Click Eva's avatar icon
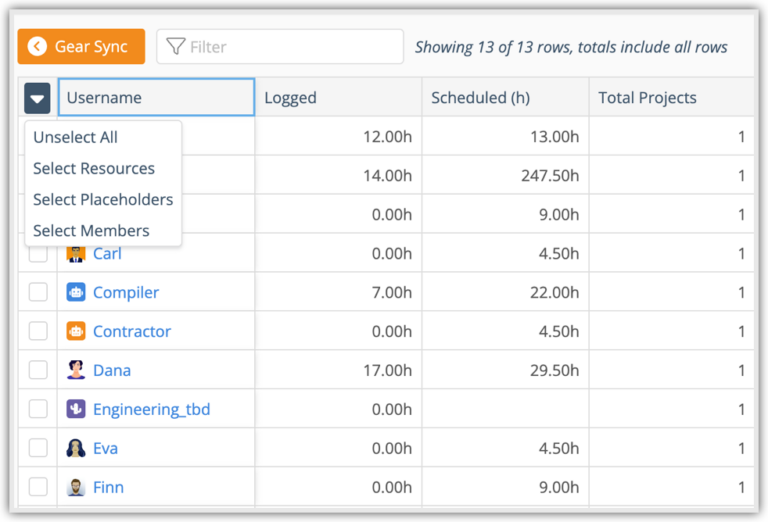Screen dimensions: 768x522 [76, 449]
